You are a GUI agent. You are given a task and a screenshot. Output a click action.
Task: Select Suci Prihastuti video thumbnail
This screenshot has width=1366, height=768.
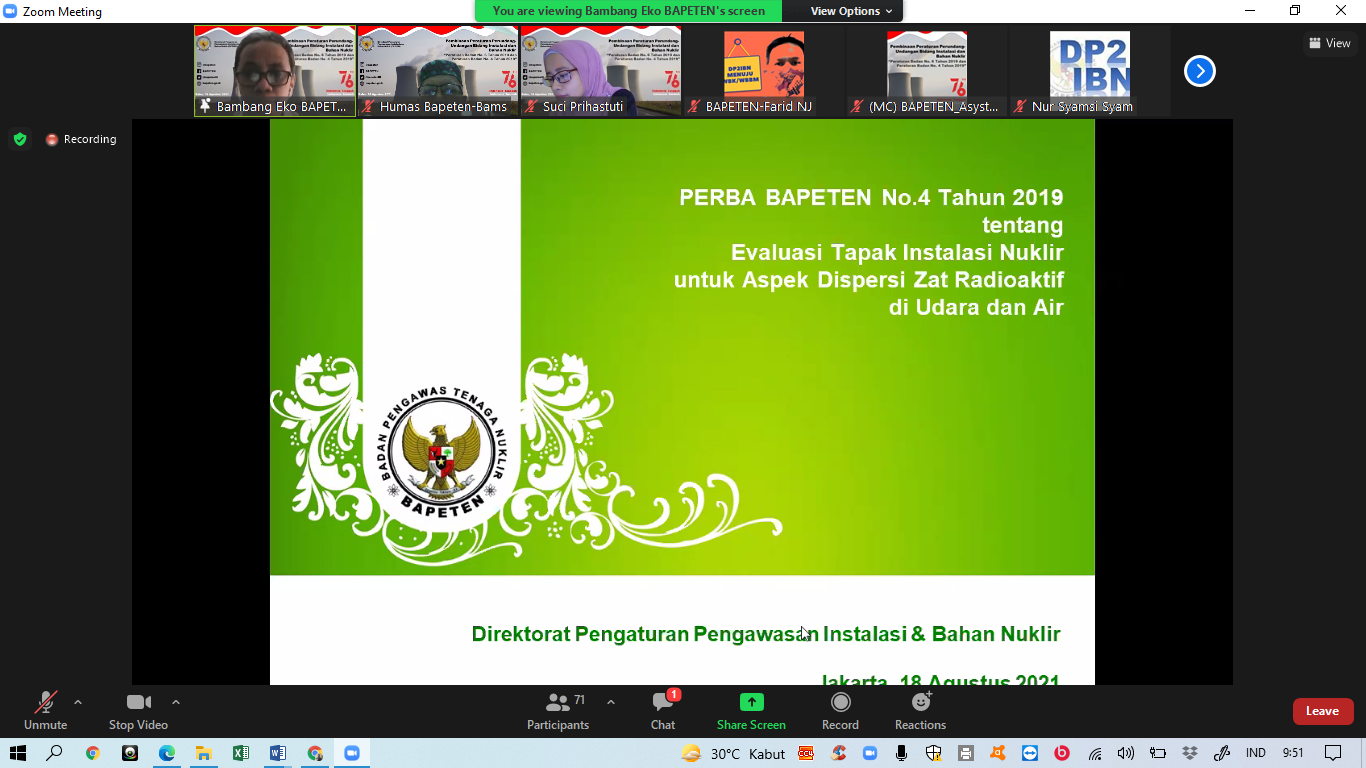(601, 71)
